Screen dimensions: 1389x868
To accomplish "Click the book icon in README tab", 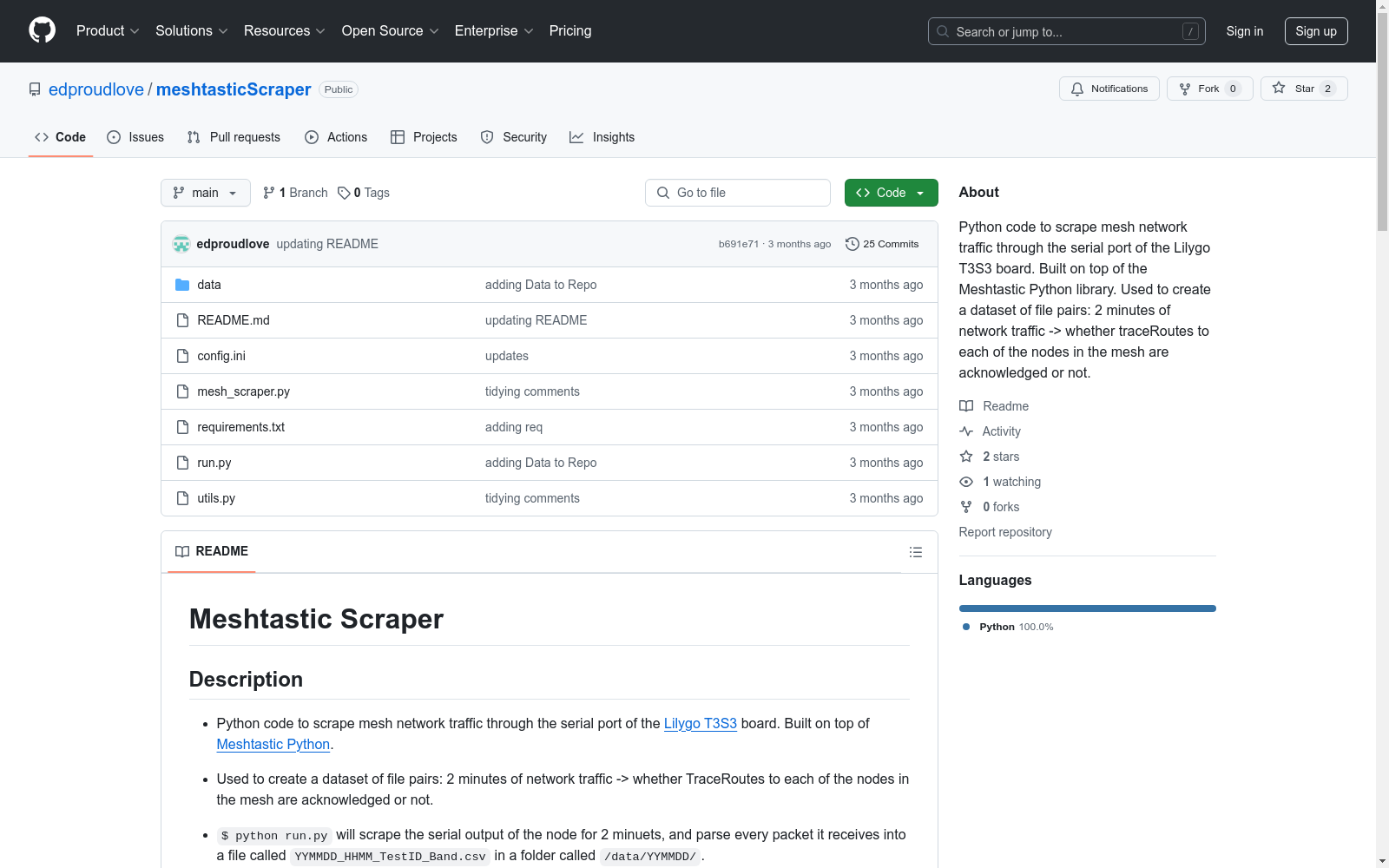I will (182, 551).
